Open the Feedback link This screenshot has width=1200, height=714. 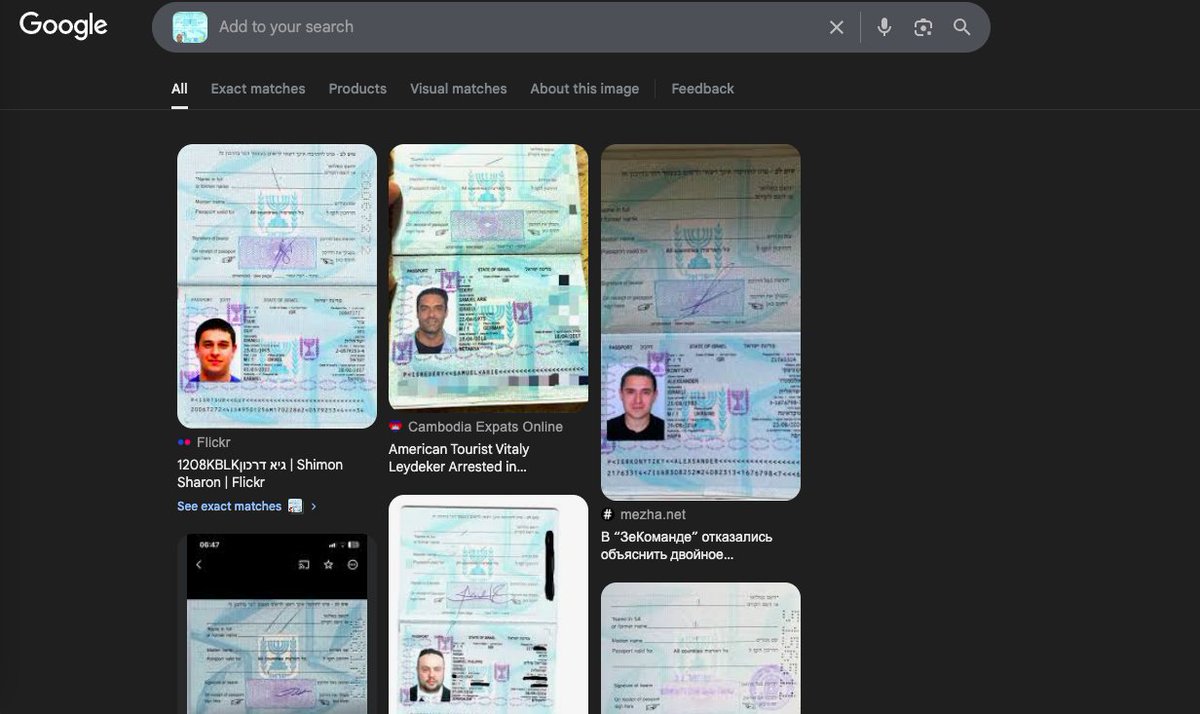tap(702, 89)
